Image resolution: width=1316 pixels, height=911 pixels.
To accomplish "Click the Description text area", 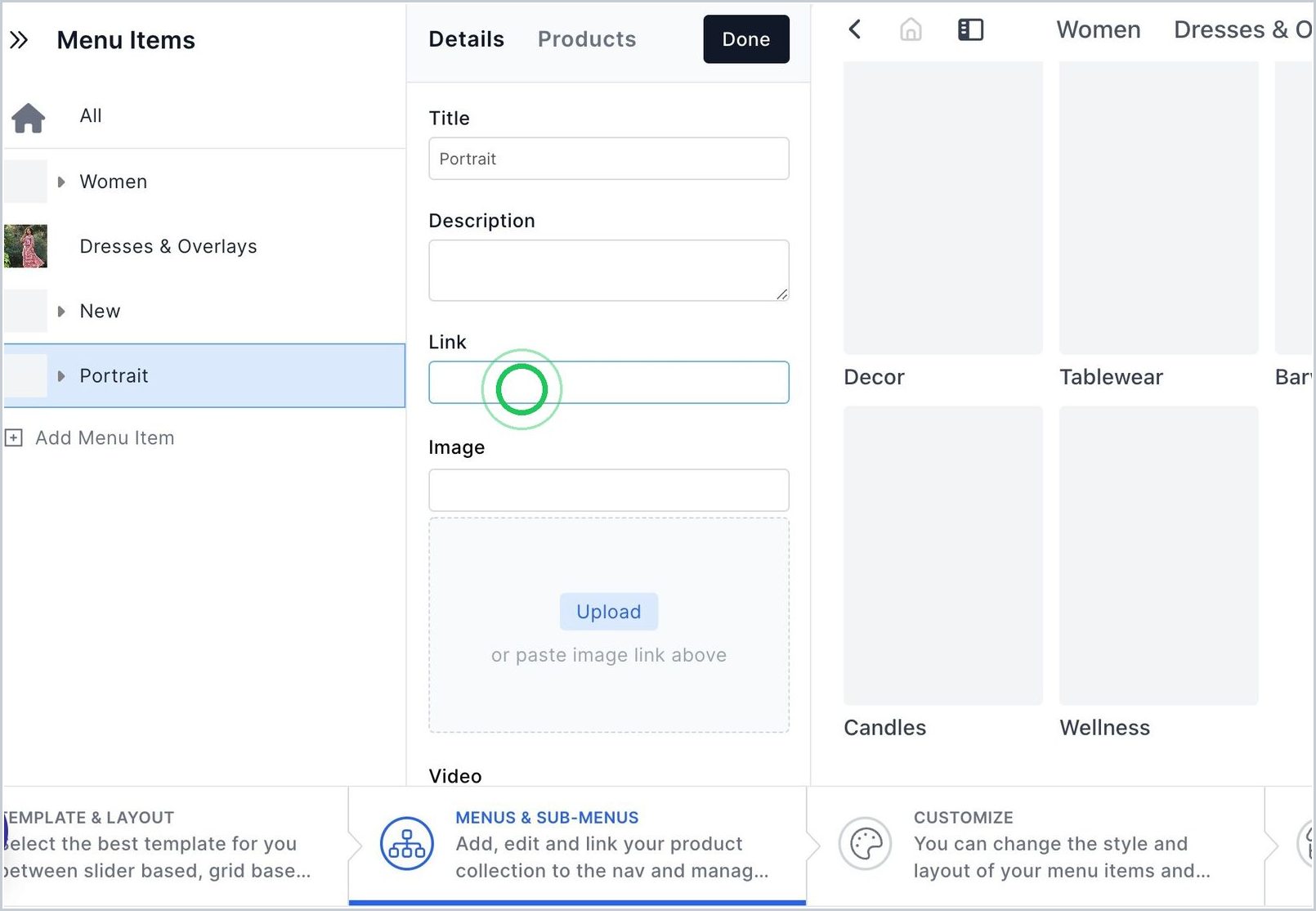I will point(609,271).
